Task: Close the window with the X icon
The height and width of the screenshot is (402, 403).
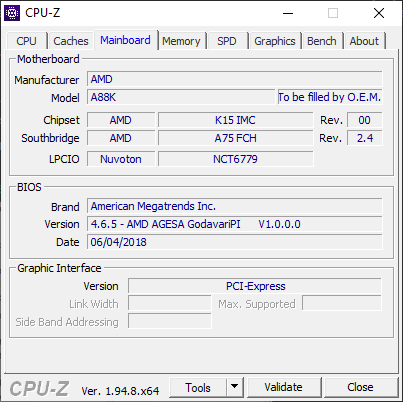Action: [x=379, y=13]
